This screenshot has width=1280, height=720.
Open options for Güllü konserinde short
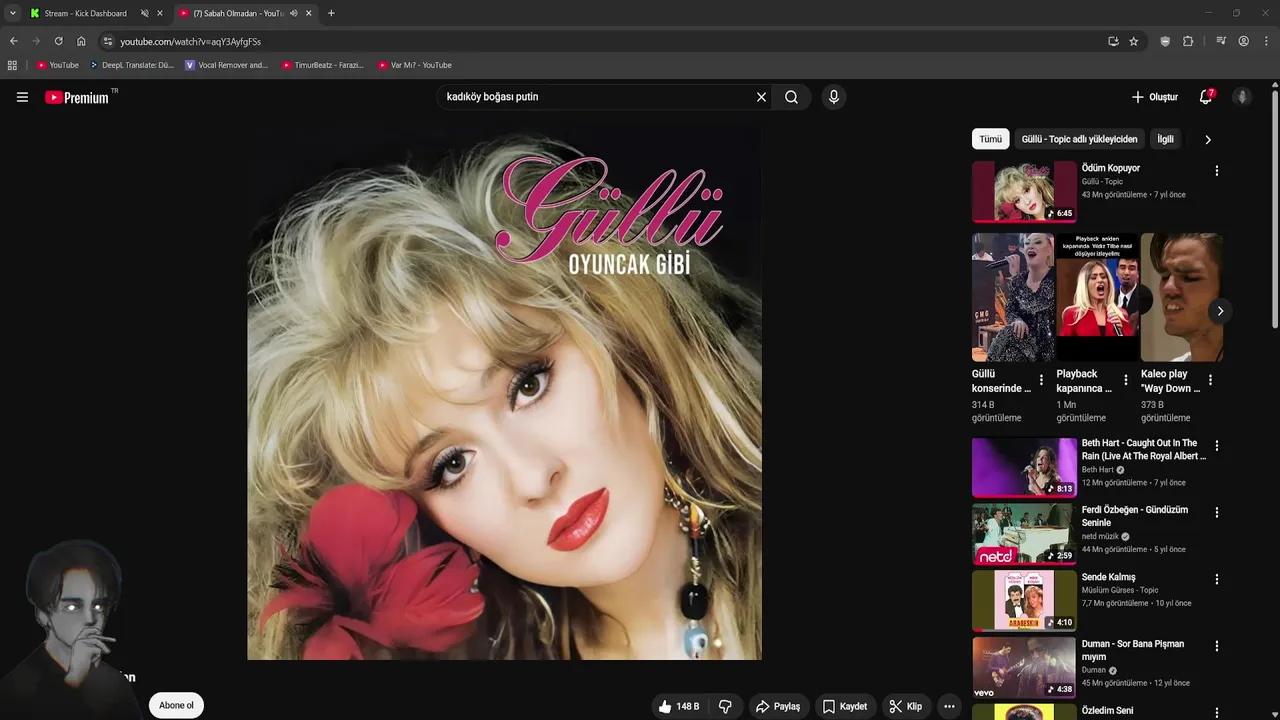pyautogui.click(x=1041, y=380)
